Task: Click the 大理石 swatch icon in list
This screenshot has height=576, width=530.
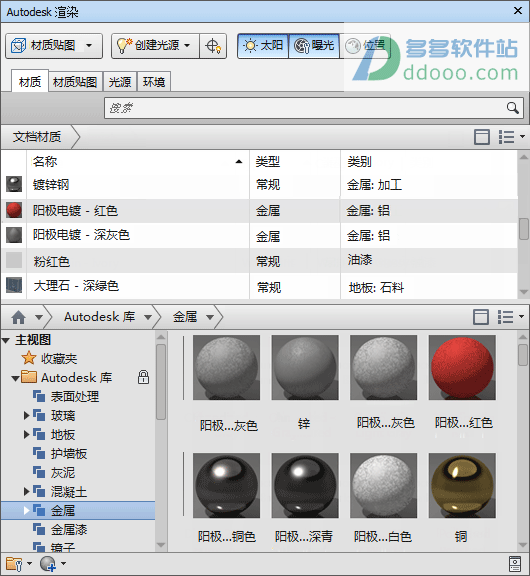Action: (14, 285)
